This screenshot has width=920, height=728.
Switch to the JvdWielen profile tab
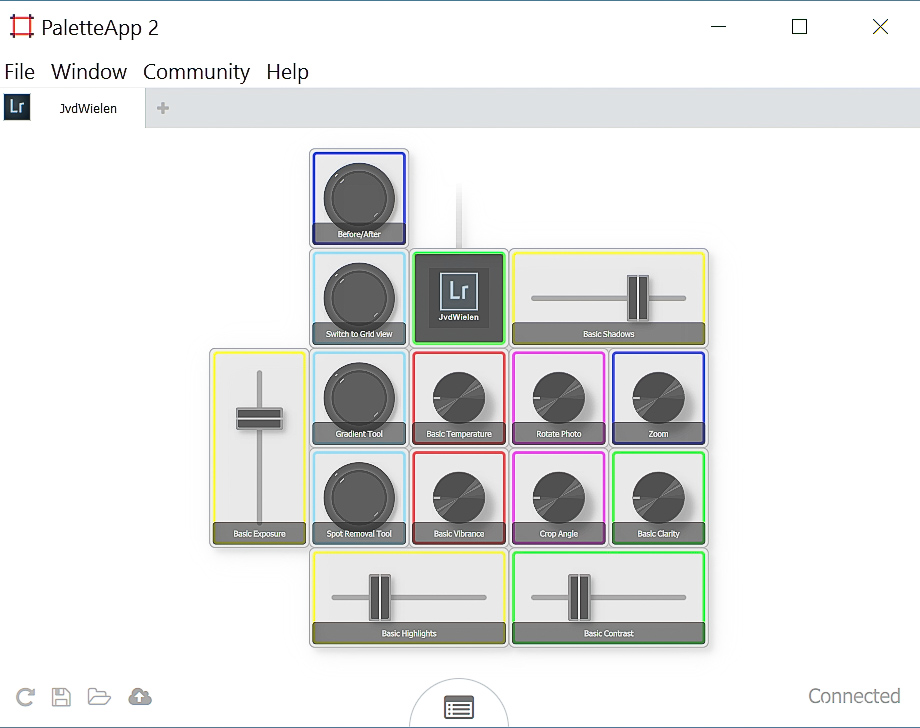(x=88, y=109)
